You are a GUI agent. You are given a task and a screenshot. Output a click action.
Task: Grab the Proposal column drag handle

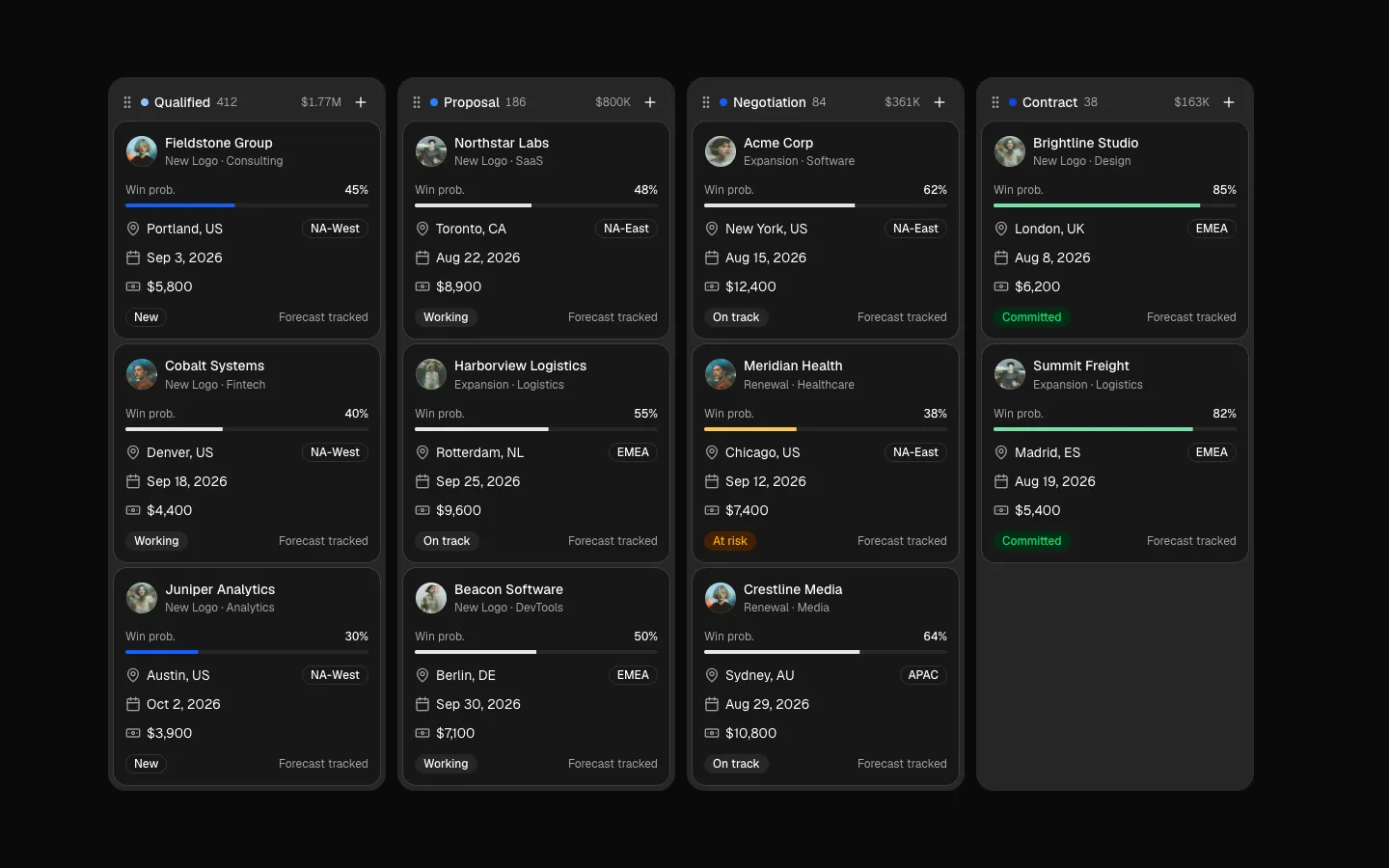417,102
